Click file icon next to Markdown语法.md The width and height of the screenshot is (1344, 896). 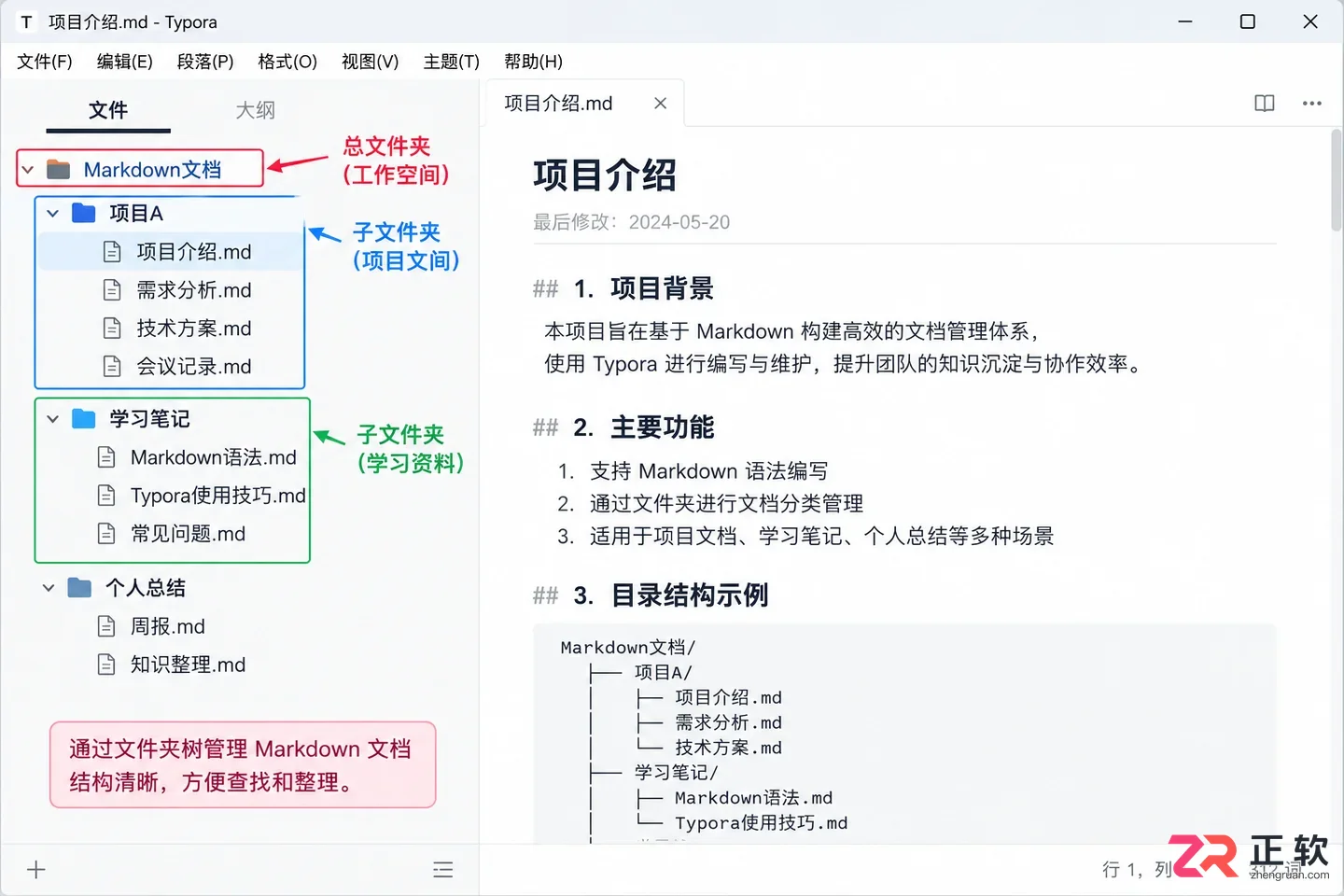[107, 457]
